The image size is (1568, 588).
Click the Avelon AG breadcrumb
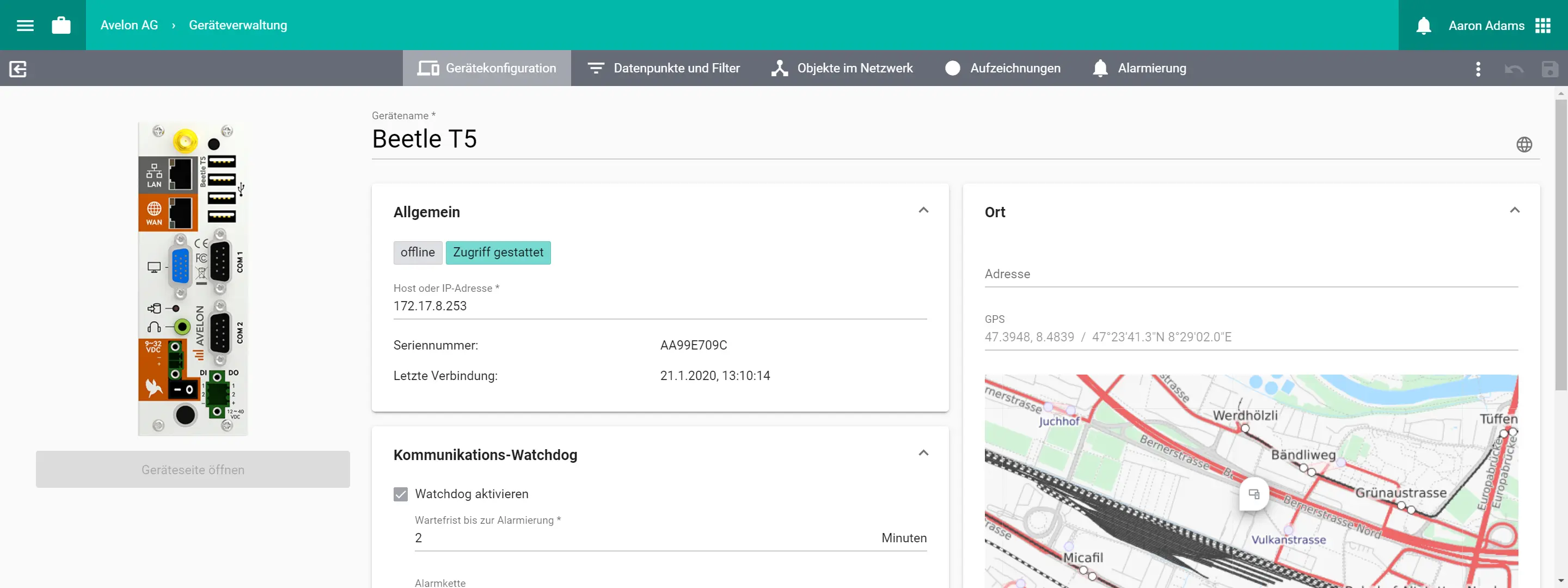(129, 25)
